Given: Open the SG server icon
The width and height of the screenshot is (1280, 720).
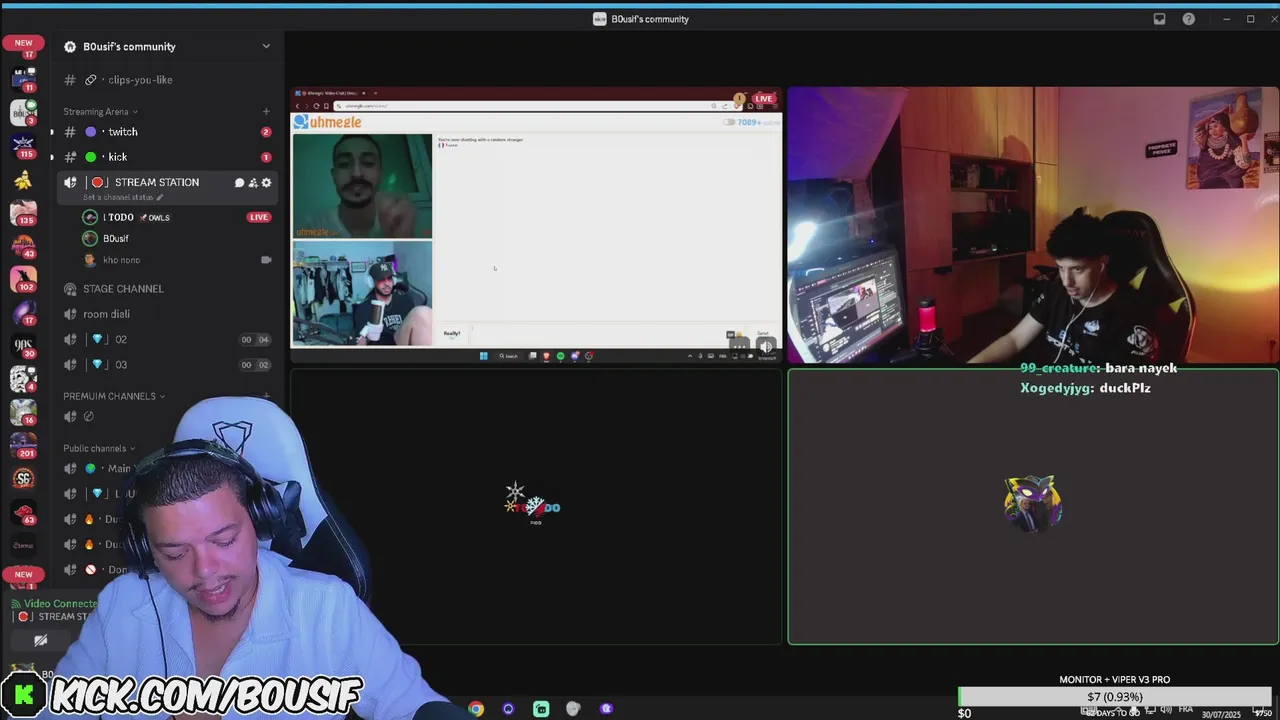Looking at the screenshot, I should coord(23,479).
